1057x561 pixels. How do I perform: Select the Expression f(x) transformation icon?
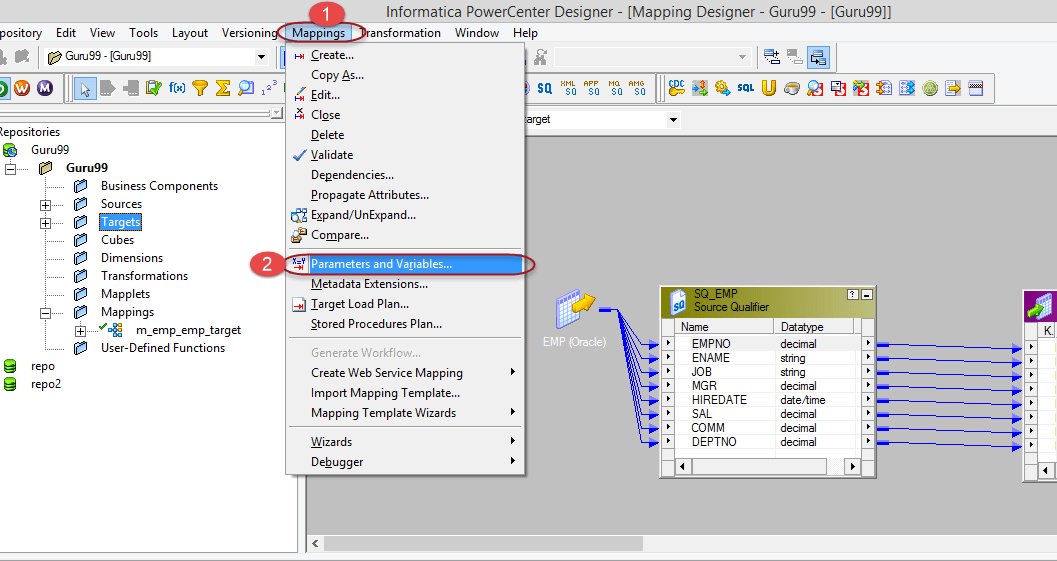click(x=177, y=88)
